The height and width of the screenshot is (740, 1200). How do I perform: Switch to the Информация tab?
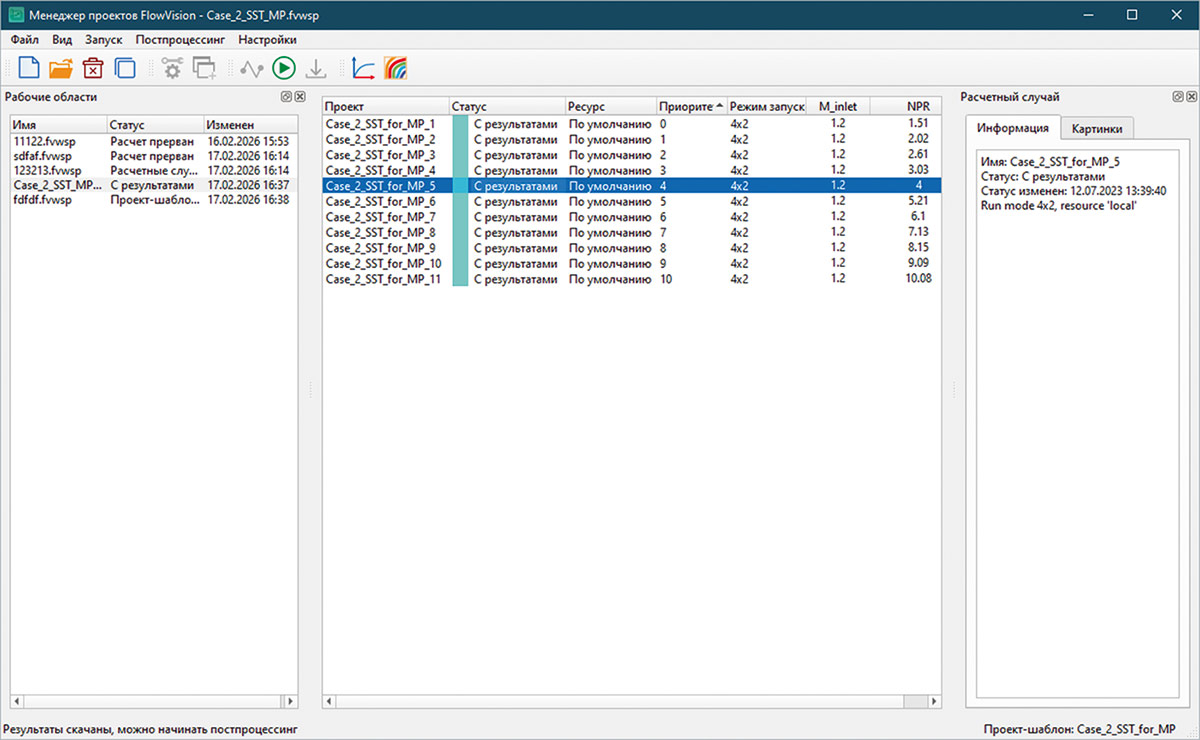pyautogui.click(x=1013, y=128)
